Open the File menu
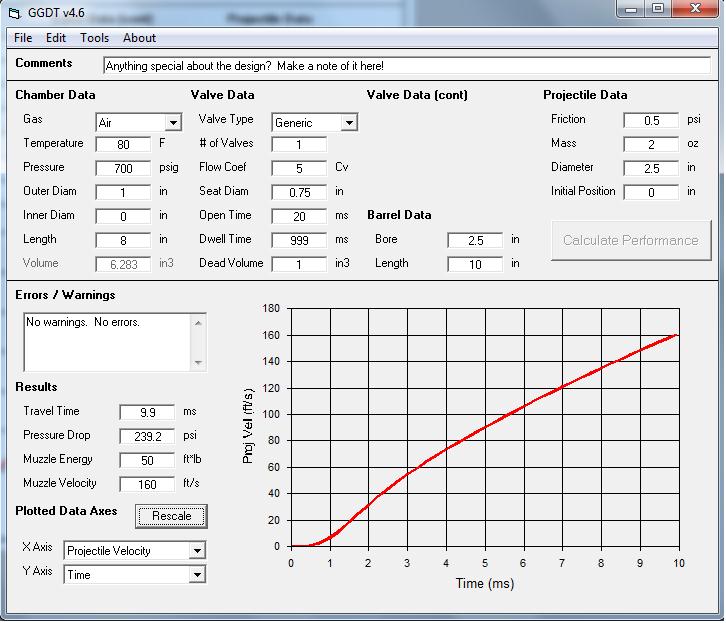Screen dimensions: 726x623 coord(23,38)
